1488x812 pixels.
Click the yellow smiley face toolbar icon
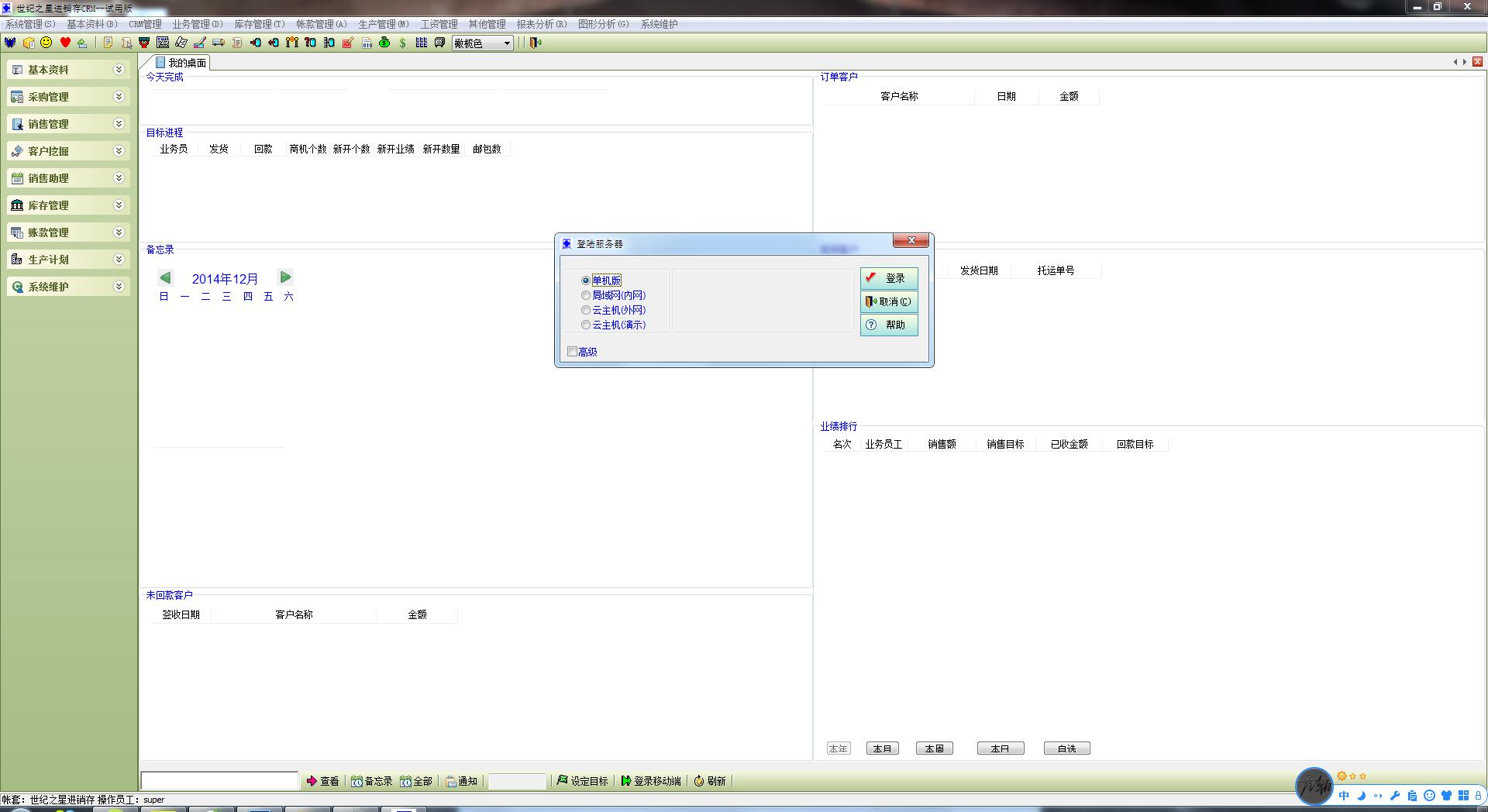pyautogui.click(x=46, y=43)
